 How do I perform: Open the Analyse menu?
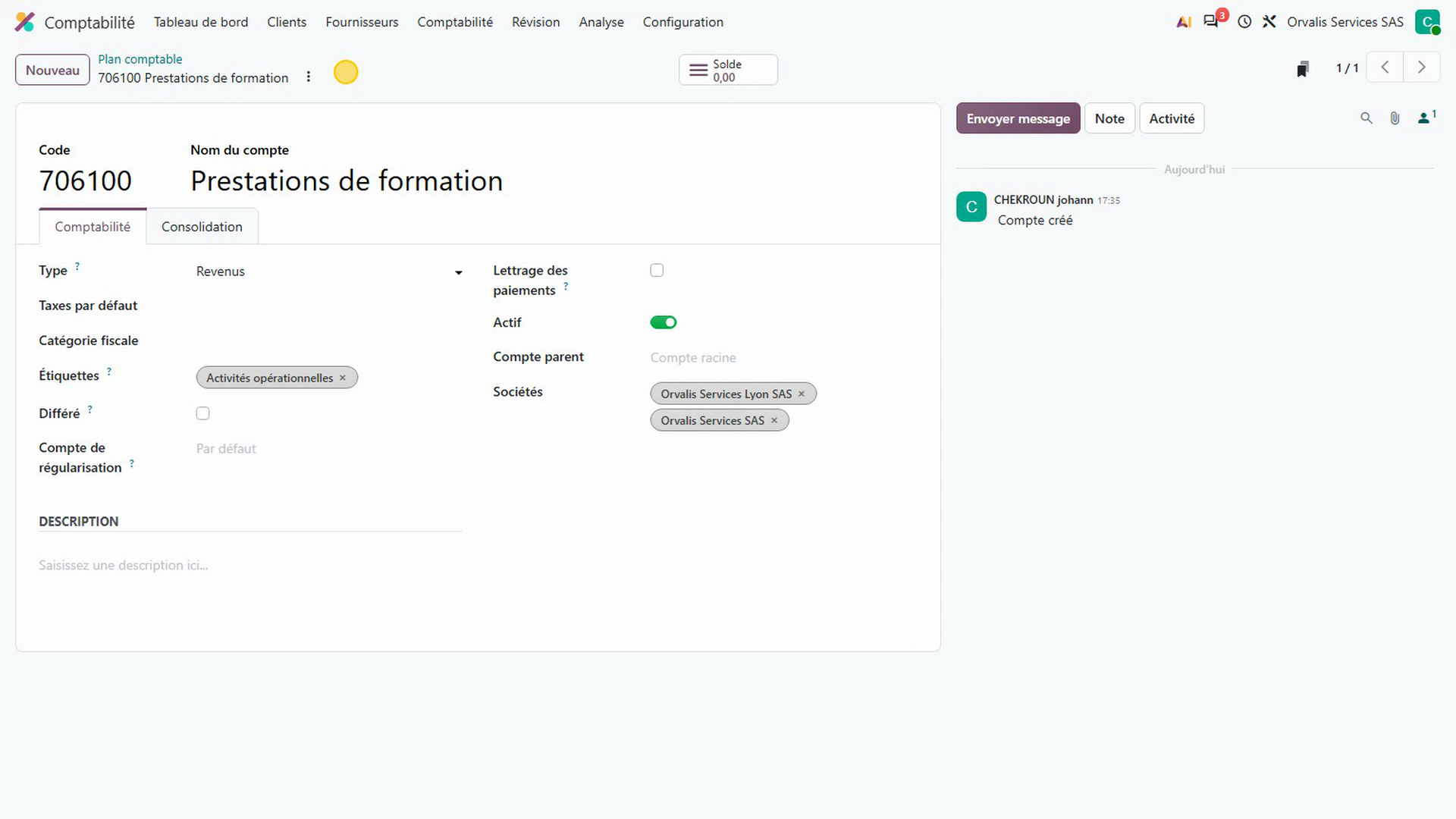601,22
